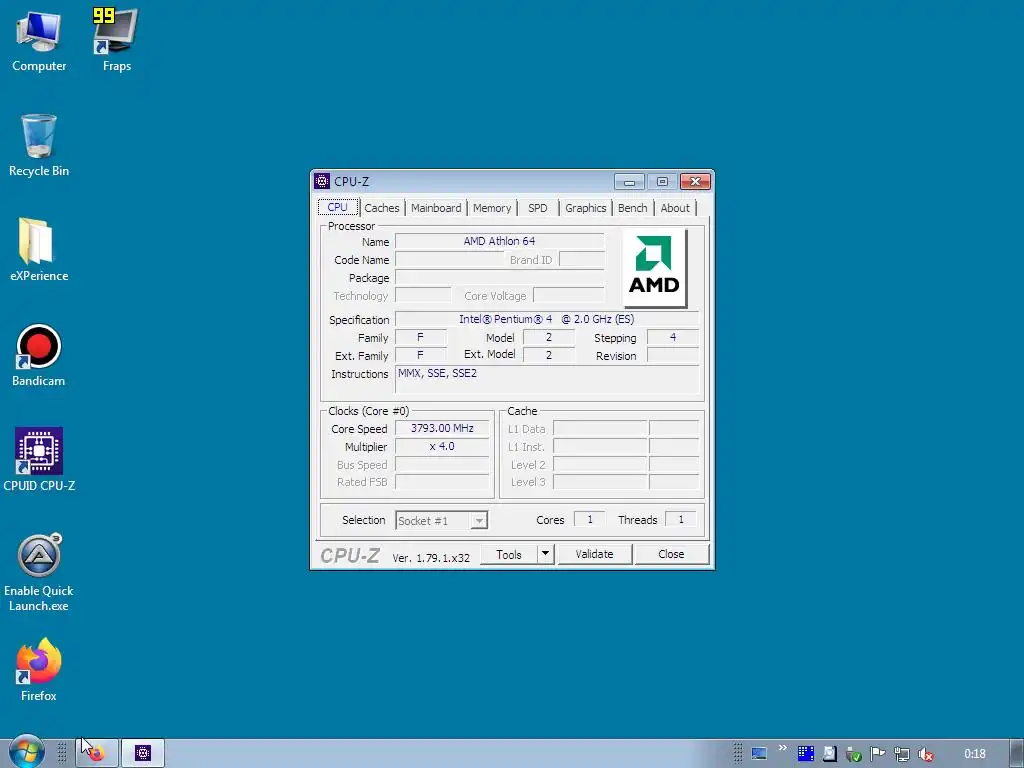Click the Family value F

point(421,338)
